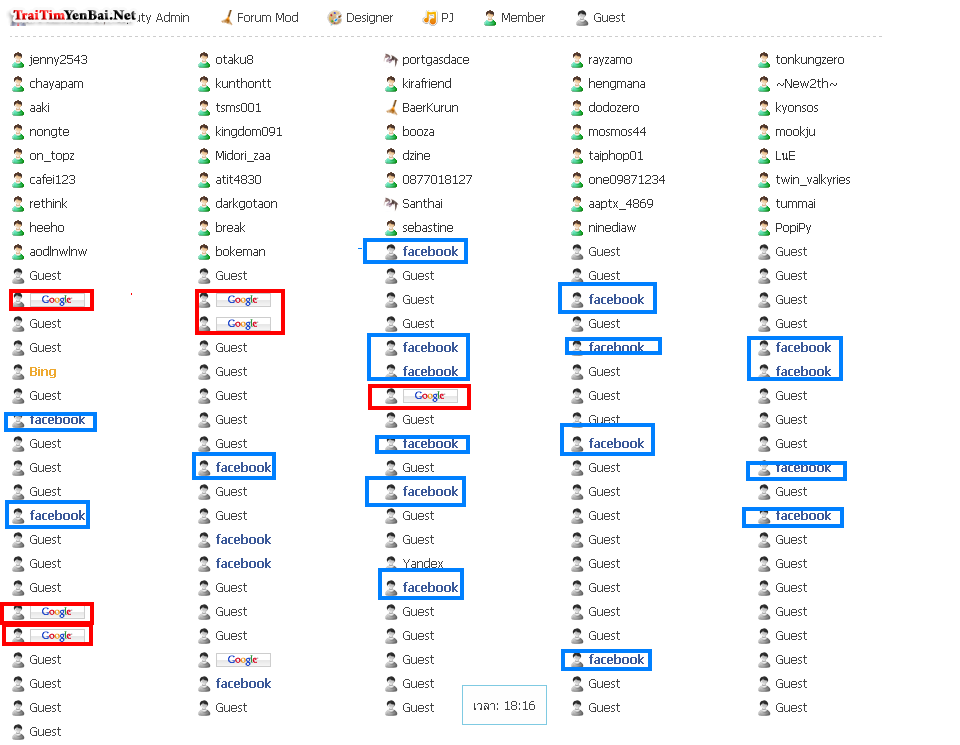Image resolution: width=960 pixels, height=745 pixels.
Task: Click the Designer legend label
Action: [x=369, y=18]
